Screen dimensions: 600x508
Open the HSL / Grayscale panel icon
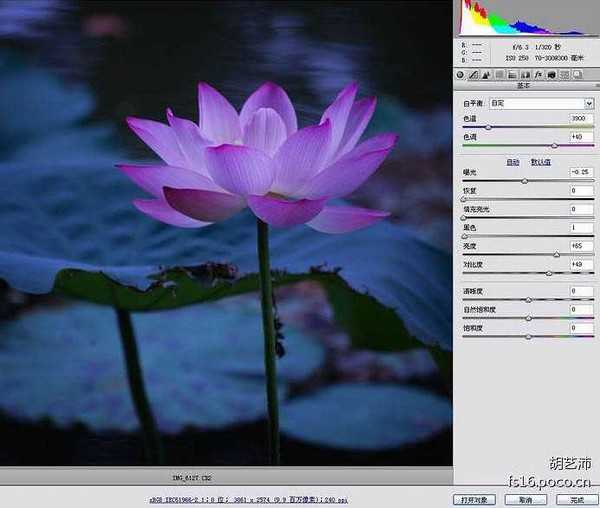pos(500,75)
